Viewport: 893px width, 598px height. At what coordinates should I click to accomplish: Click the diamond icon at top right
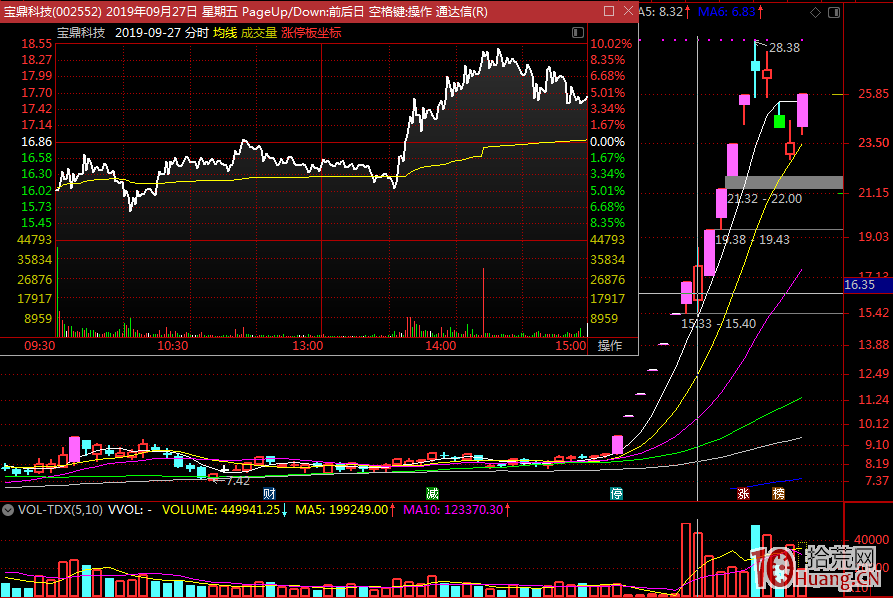coord(816,12)
